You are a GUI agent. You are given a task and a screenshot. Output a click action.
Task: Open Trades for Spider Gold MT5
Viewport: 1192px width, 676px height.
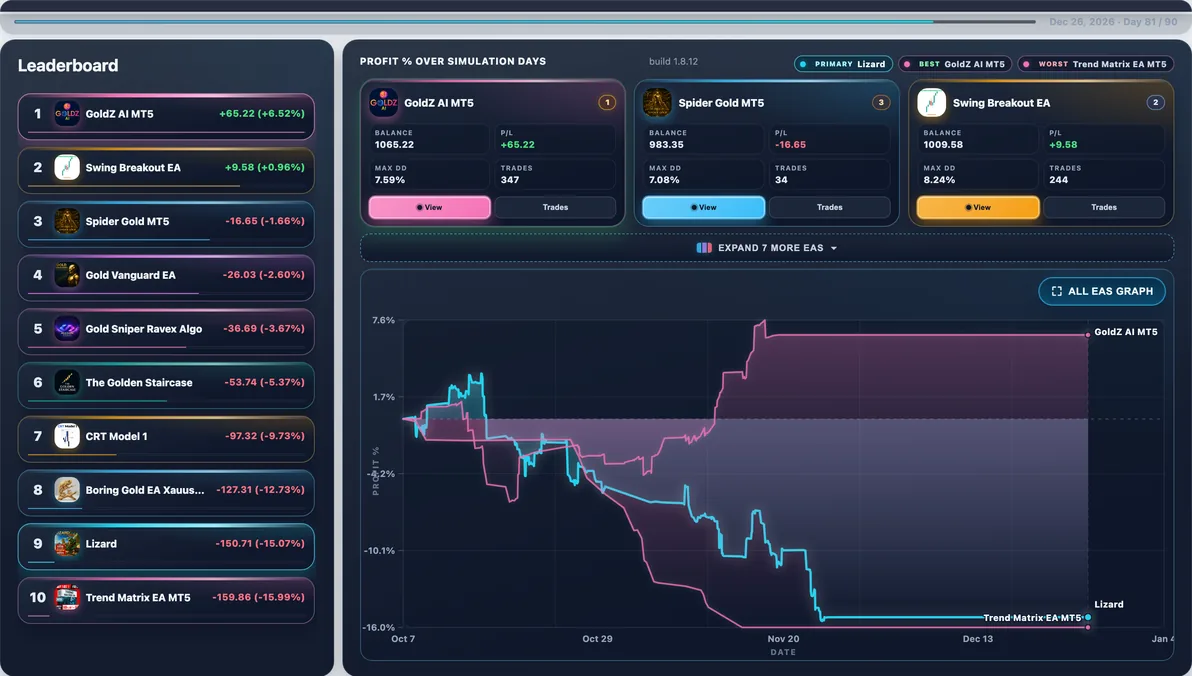(x=829, y=208)
